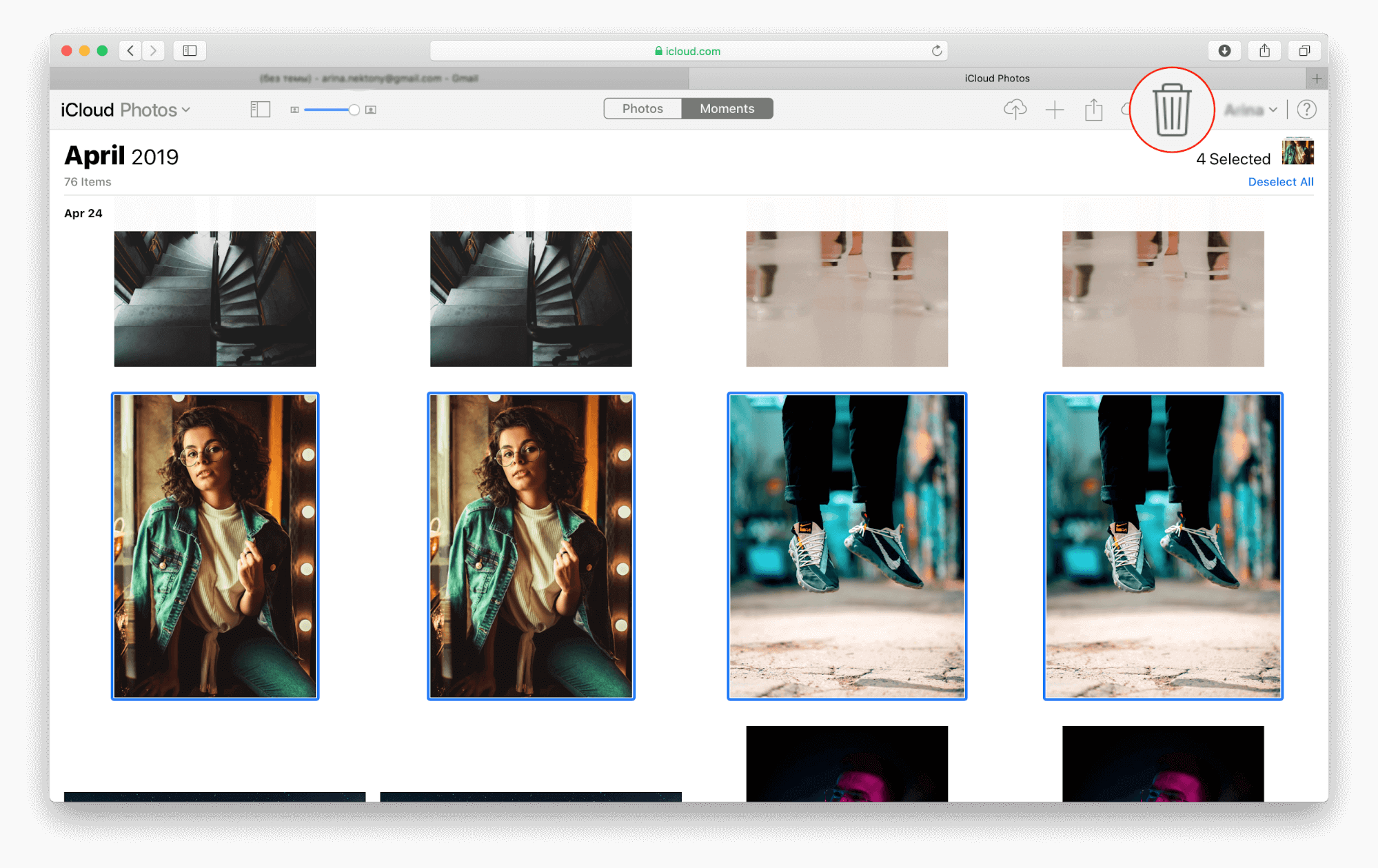
Task: Open iCloud Photos help with question mark icon
Action: pyautogui.click(x=1306, y=109)
